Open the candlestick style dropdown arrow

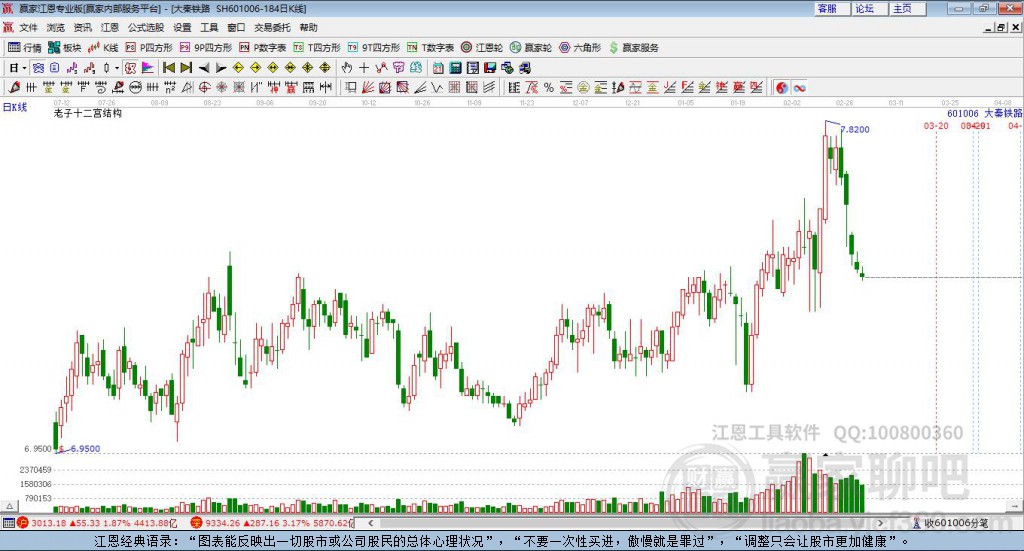pyautogui.click(x=117, y=68)
